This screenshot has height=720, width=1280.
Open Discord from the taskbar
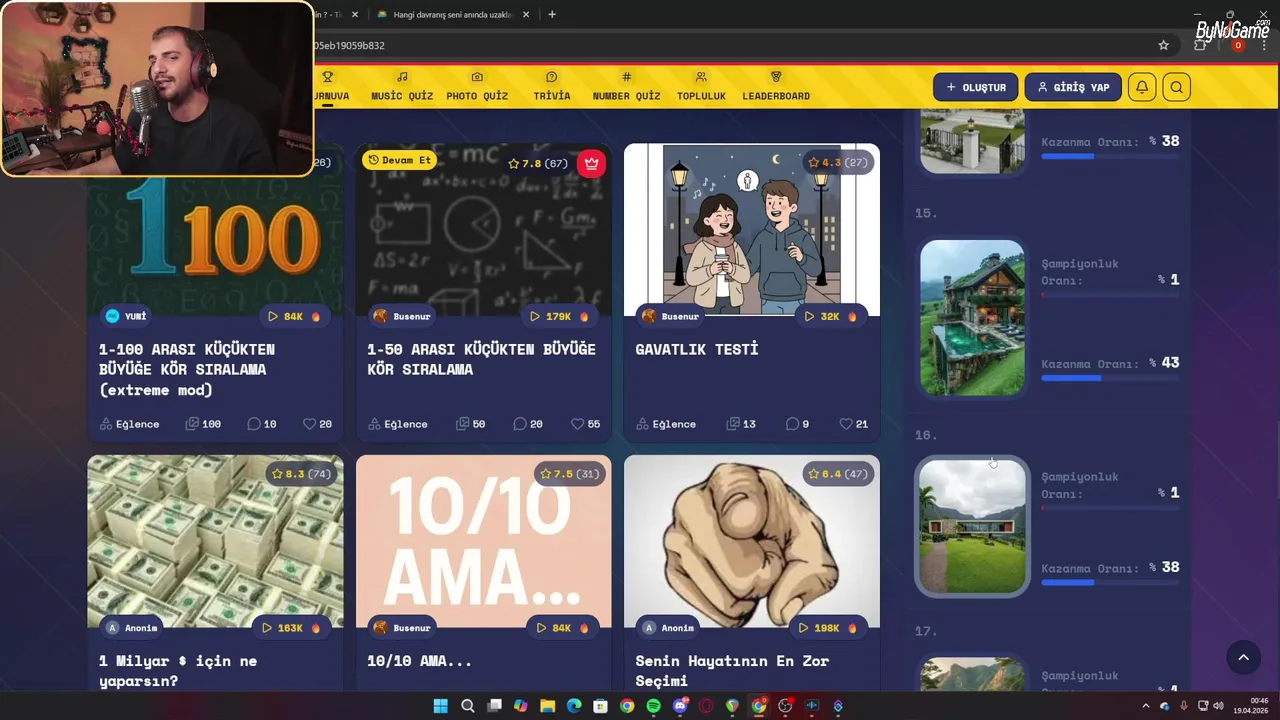click(x=680, y=706)
